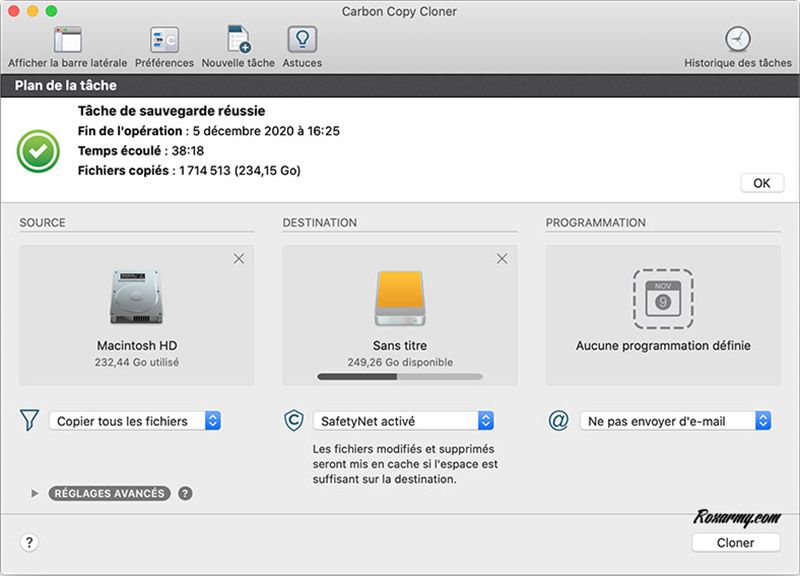
Task: Open Historique des tâches clock icon
Action: (737, 40)
